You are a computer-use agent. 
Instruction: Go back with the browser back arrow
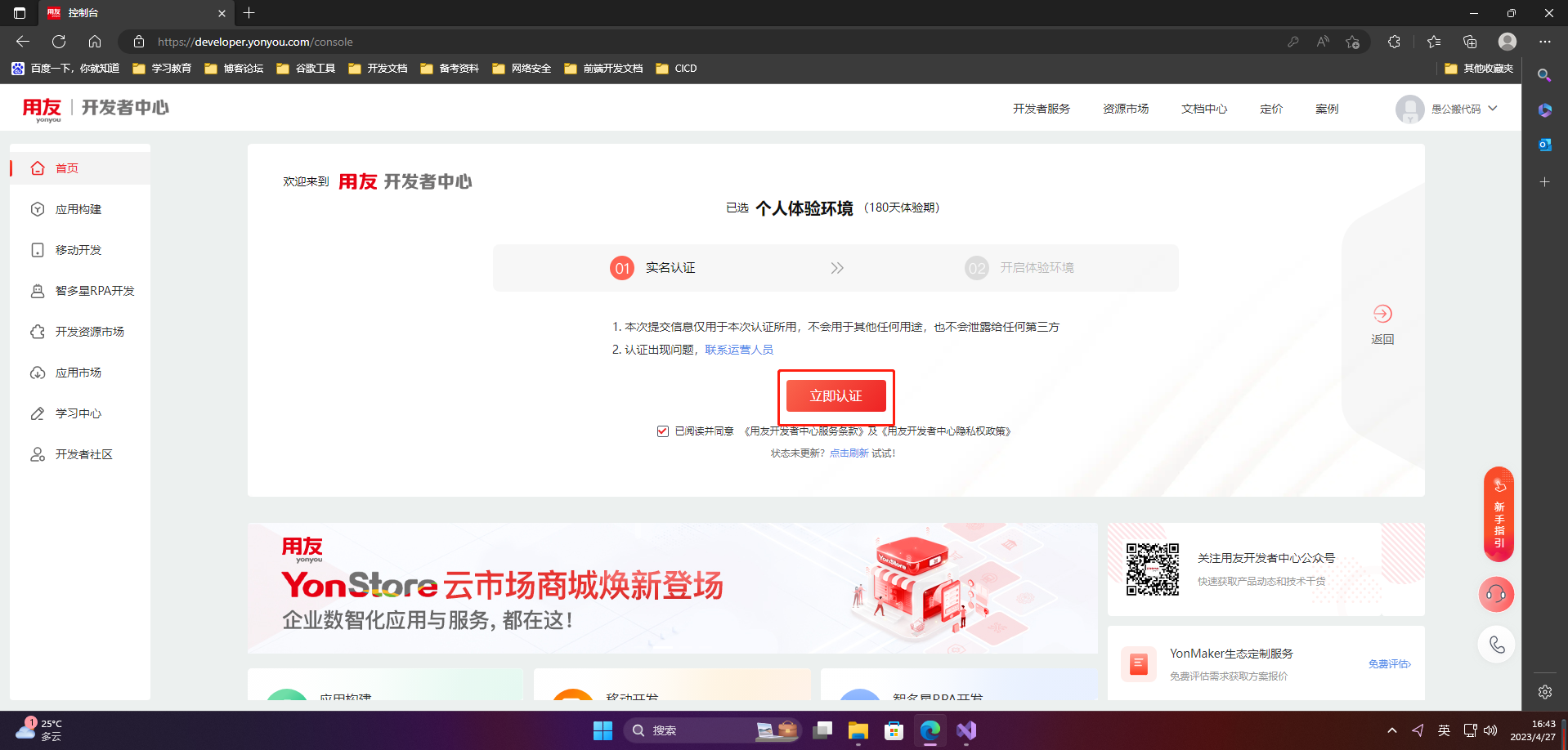coord(23,42)
